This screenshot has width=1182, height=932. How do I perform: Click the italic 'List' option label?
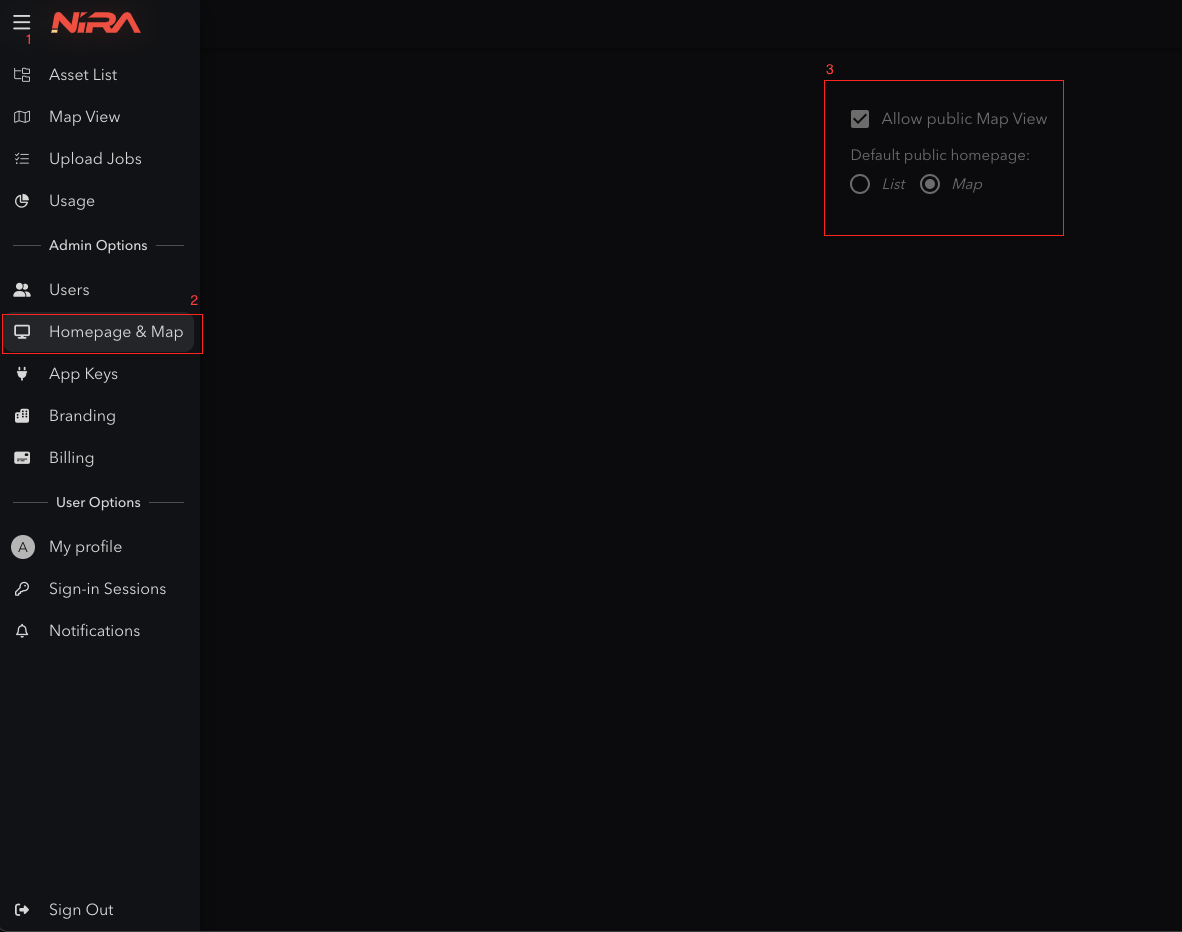point(893,184)
